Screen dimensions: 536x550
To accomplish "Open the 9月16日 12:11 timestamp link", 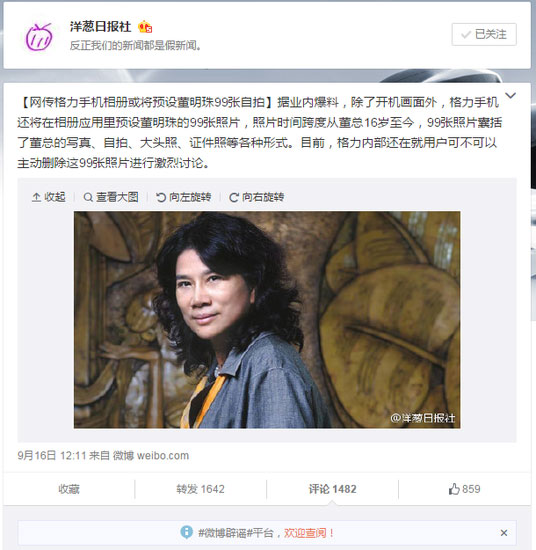I will 52,456.
